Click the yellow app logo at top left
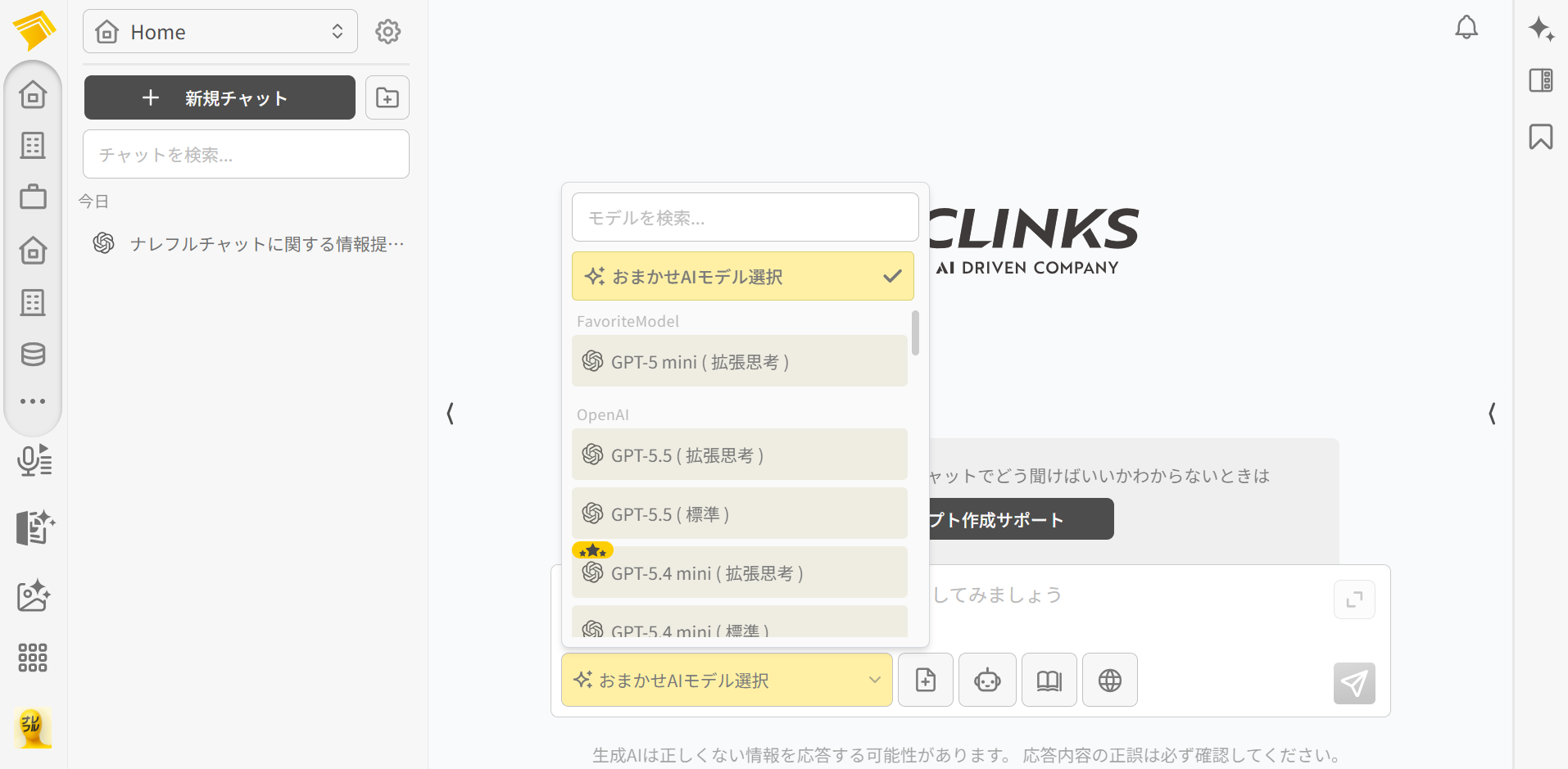Viewport: 1568px width, 769px height. pyautogui.click(x=34, y=31)
